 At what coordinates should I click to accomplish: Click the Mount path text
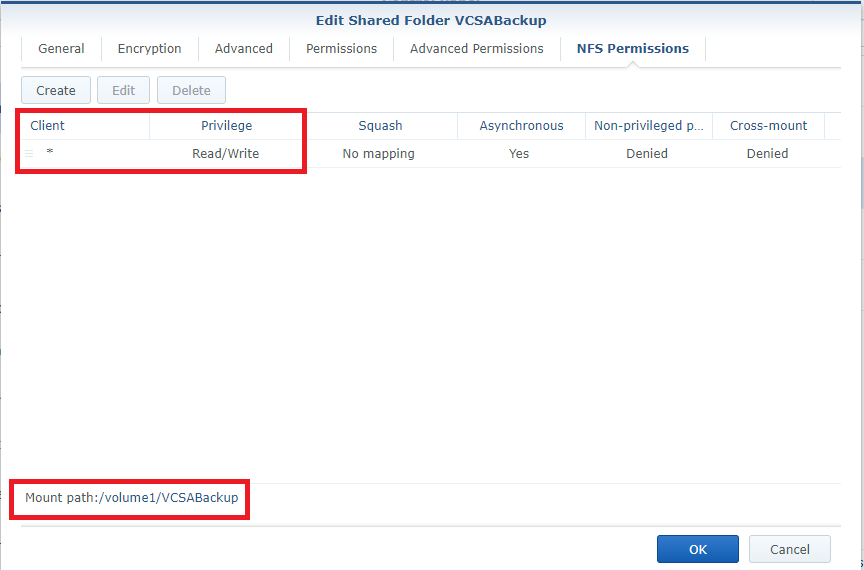tap(131, 497)
